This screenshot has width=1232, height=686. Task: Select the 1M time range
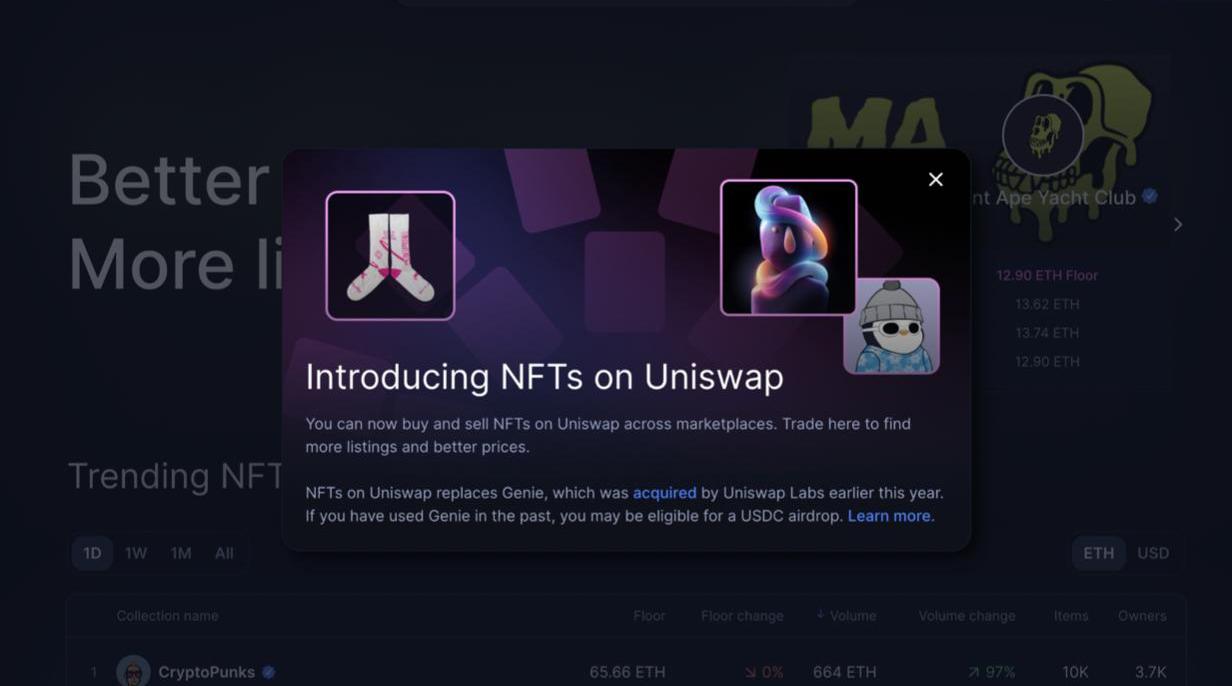[x=181, y=553]
